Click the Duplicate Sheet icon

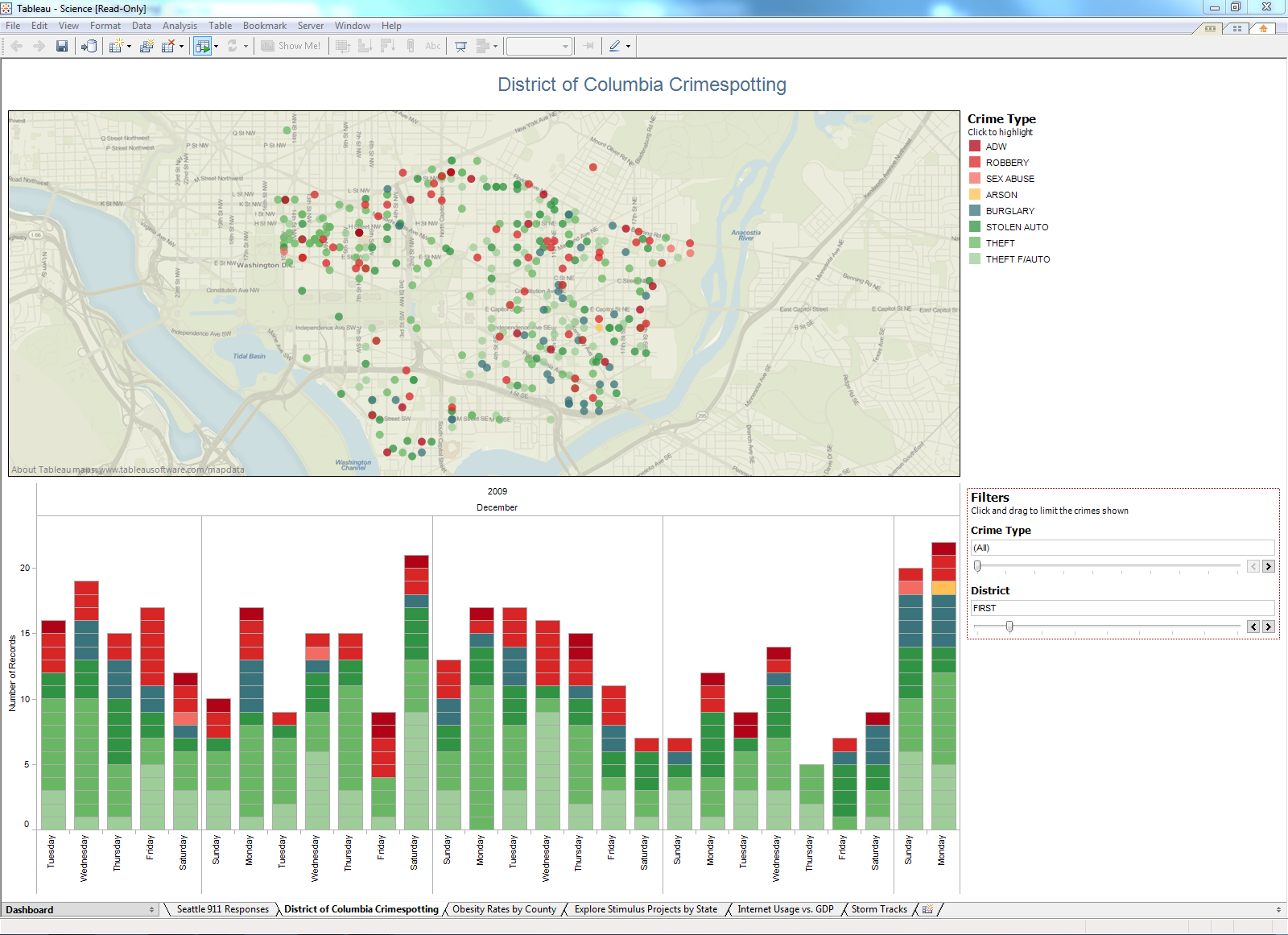(147, 46)
